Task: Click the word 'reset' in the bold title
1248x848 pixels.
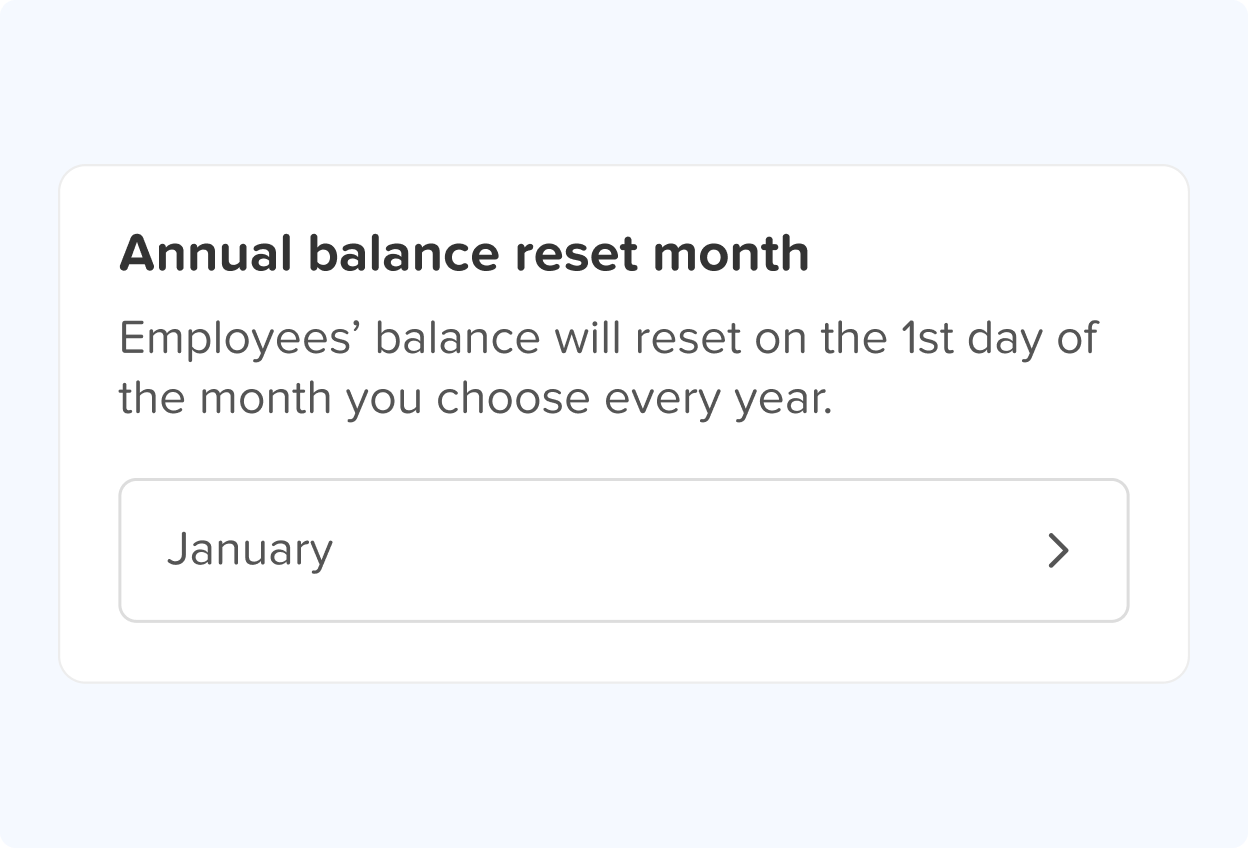Action: tap(575, 254)
